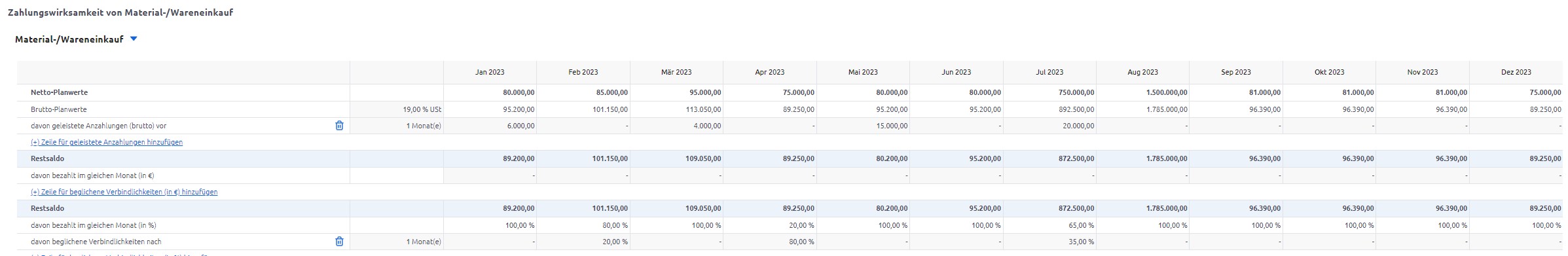Screen dimensions: 1568x256
Task: Edit the Netto-Planwerte 750.000,00 for Jul 2023
Action: tap(1049, 92)
